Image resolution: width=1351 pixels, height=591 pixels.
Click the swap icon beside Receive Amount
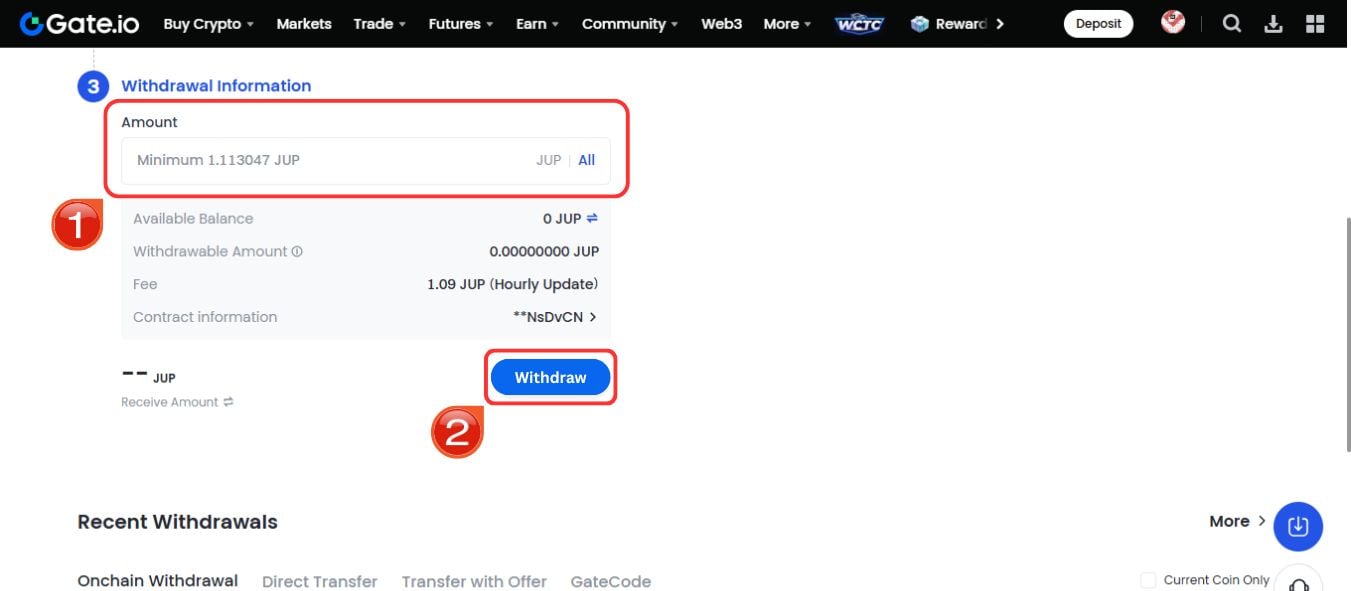[x=228, y=402]
